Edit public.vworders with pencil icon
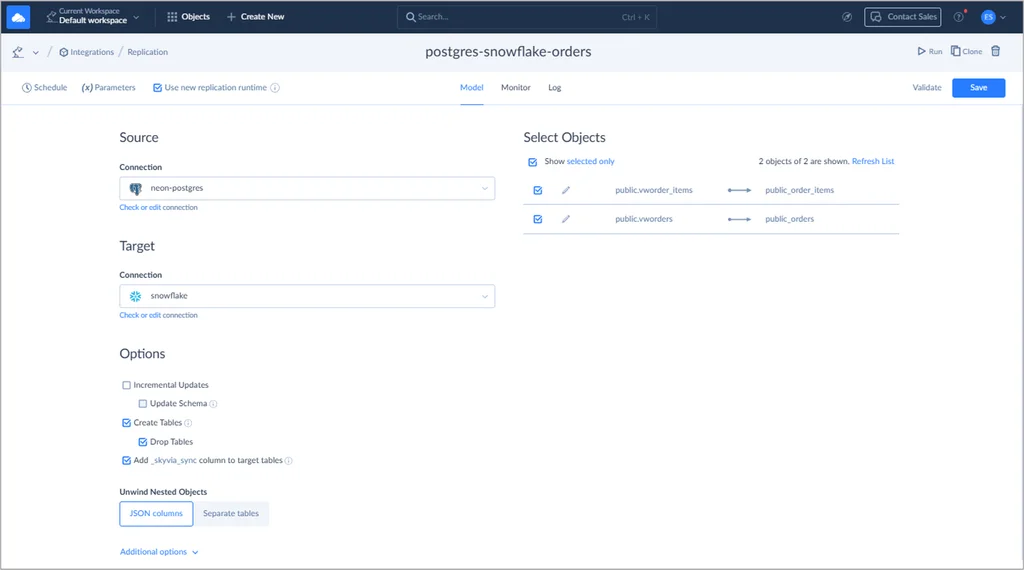 tap(566, 219)
